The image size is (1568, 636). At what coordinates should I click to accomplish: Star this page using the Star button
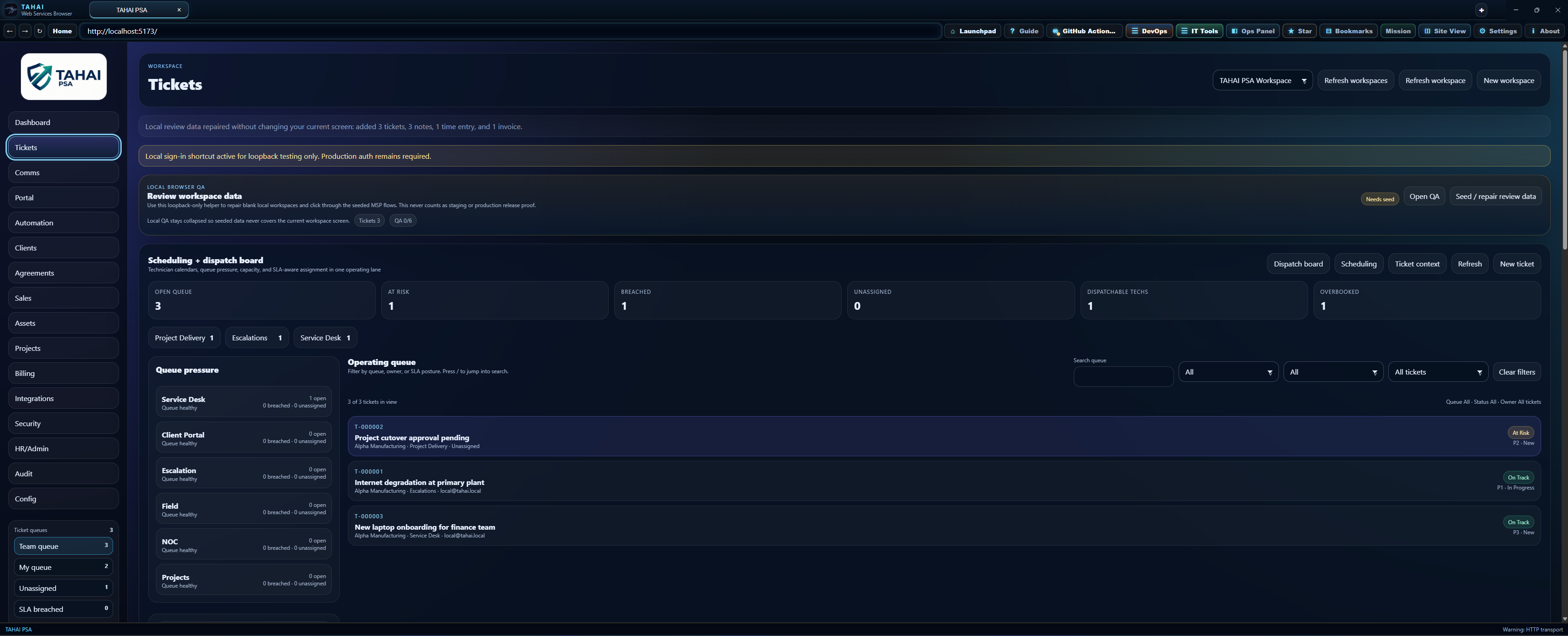1299,31
